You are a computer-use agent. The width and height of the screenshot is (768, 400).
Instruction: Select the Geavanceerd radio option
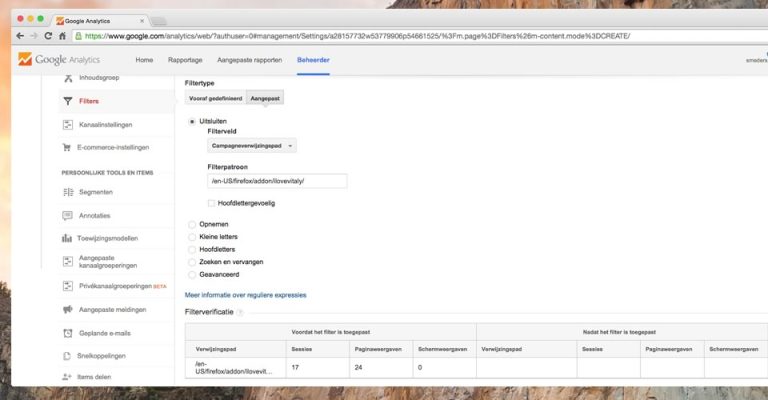tap(192, 273)
